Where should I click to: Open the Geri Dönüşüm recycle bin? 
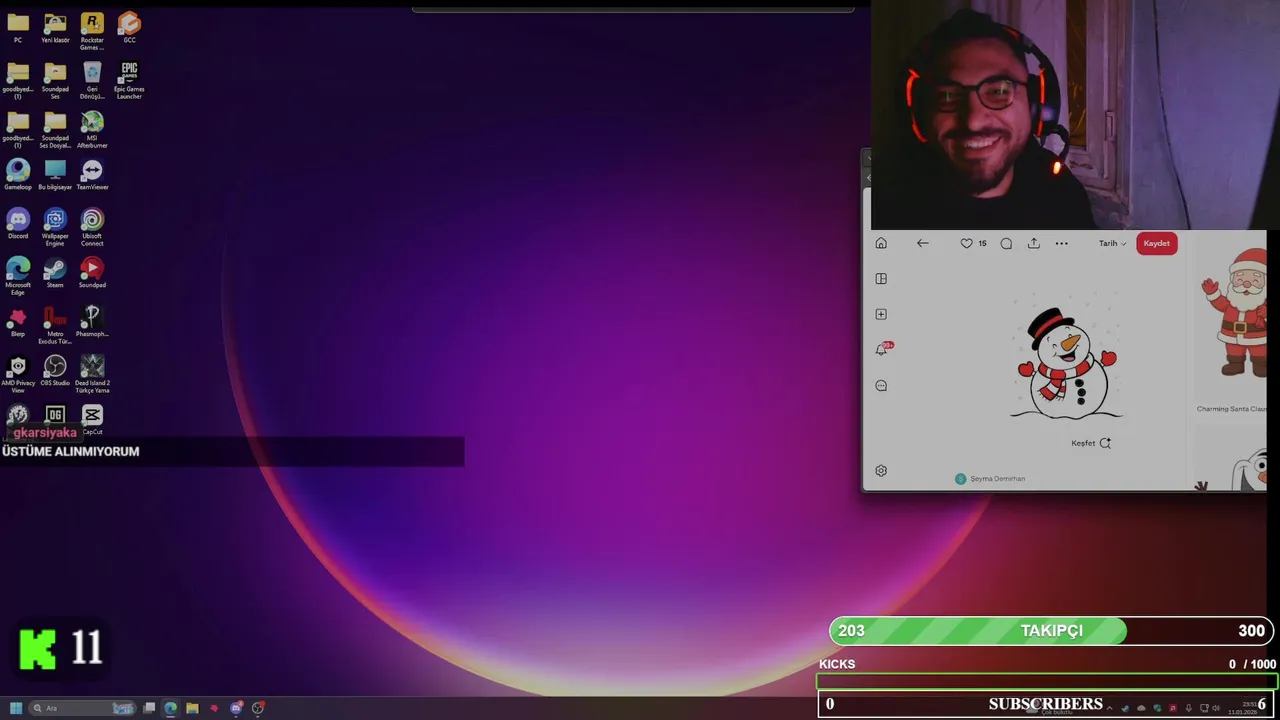coord(92,79)
